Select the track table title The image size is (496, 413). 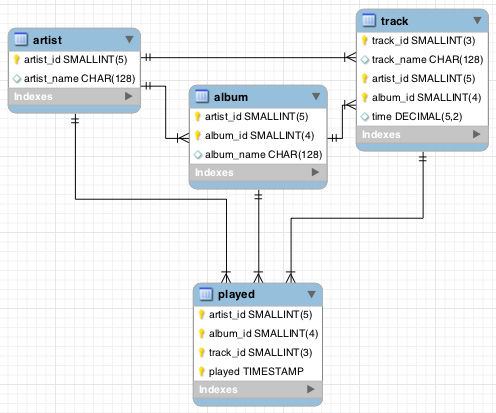pos(394,21)
